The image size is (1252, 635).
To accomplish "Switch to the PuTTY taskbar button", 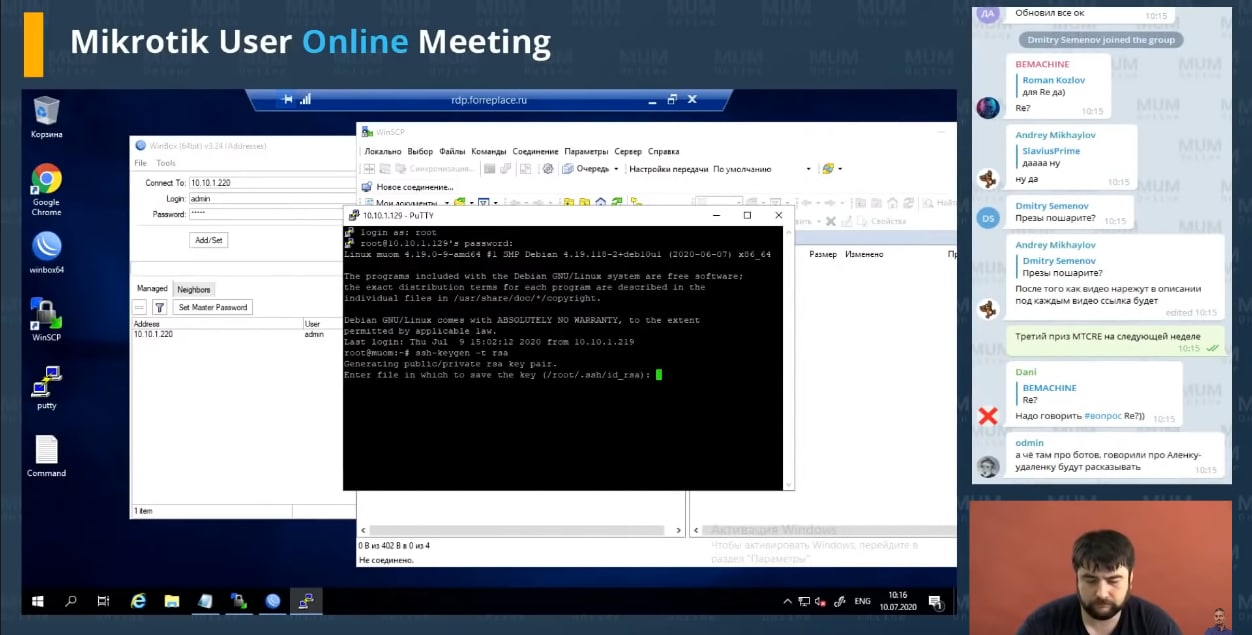I will pos(306,601).
